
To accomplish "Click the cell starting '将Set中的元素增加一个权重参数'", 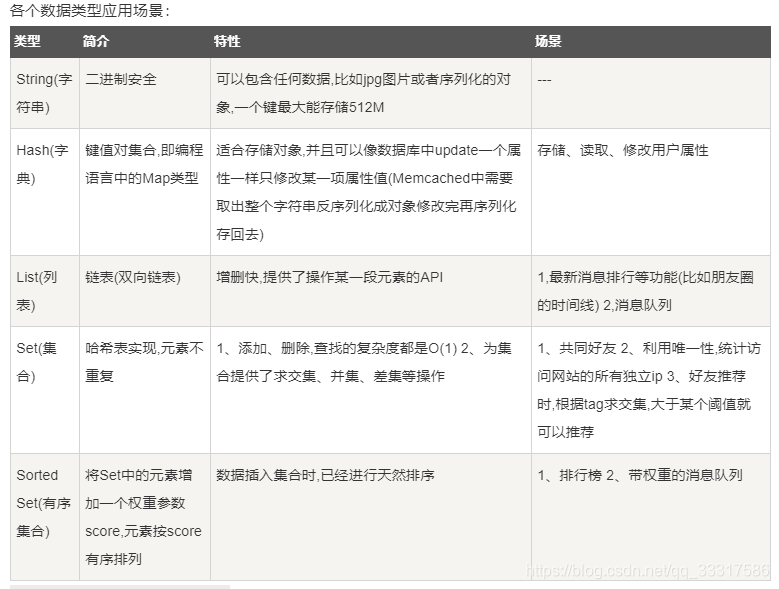I will pos(145,517).
